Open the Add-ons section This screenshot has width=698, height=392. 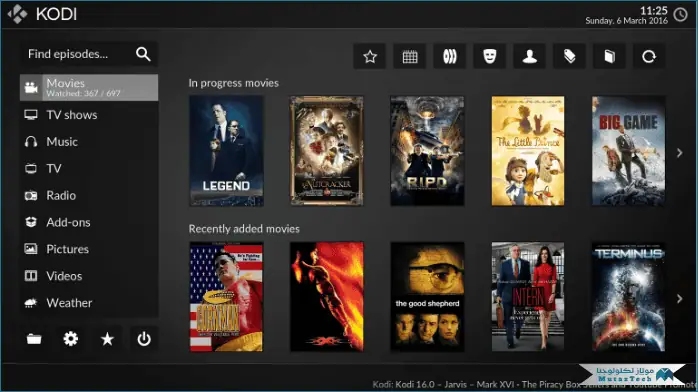tap(89, 222)
